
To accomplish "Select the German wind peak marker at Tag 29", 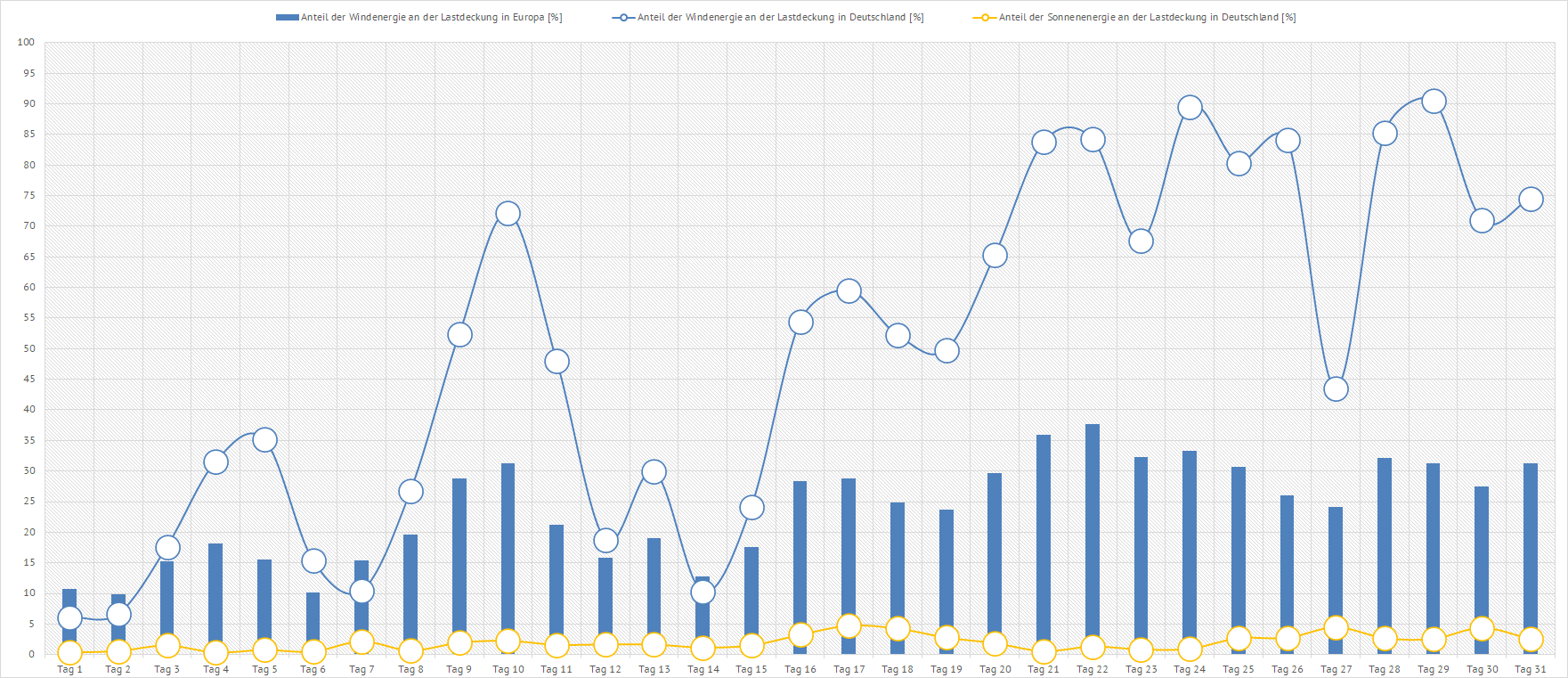I will tap(1433, 102).
